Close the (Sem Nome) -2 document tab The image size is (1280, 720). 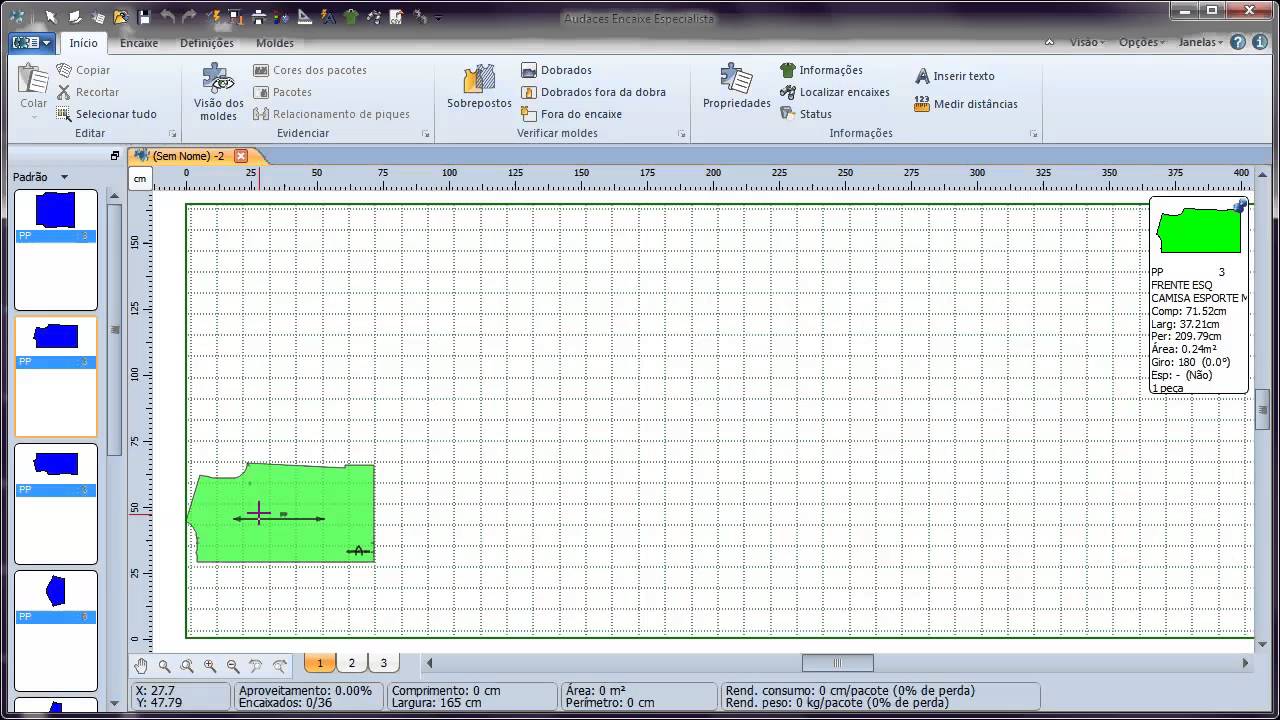(241, 156)
